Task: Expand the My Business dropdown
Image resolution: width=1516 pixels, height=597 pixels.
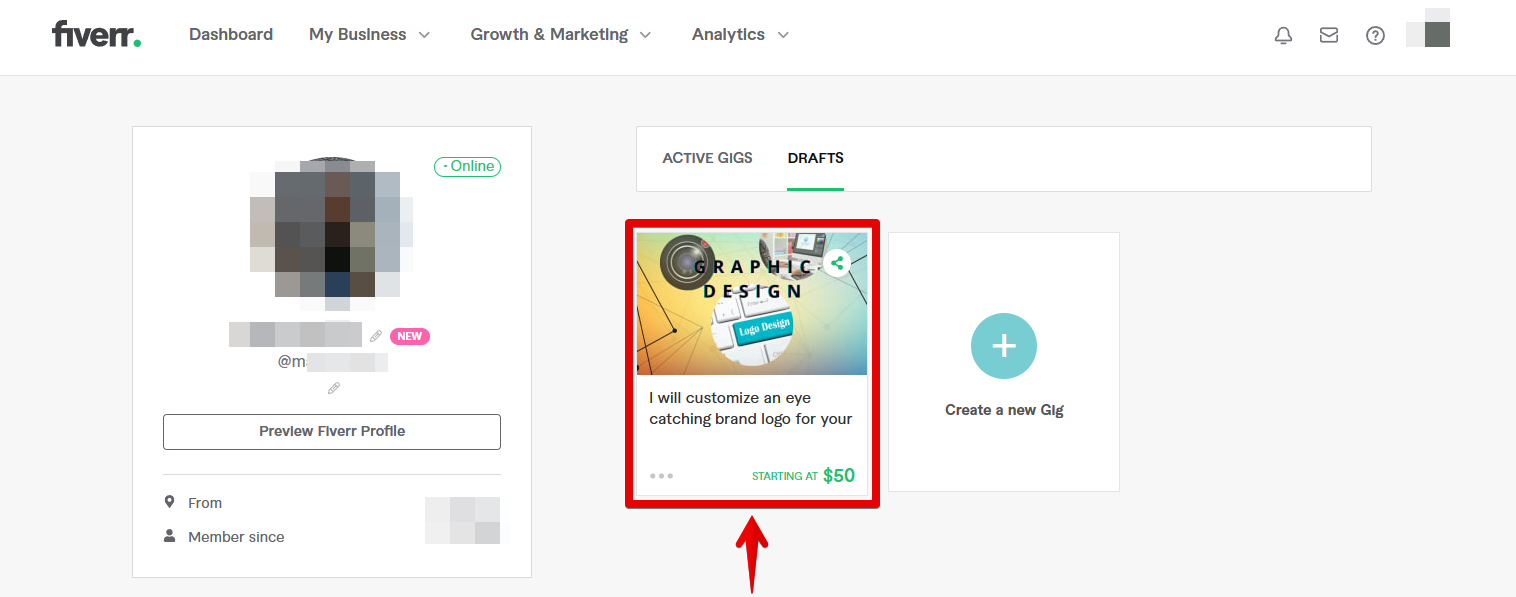Action: point(369,35)
